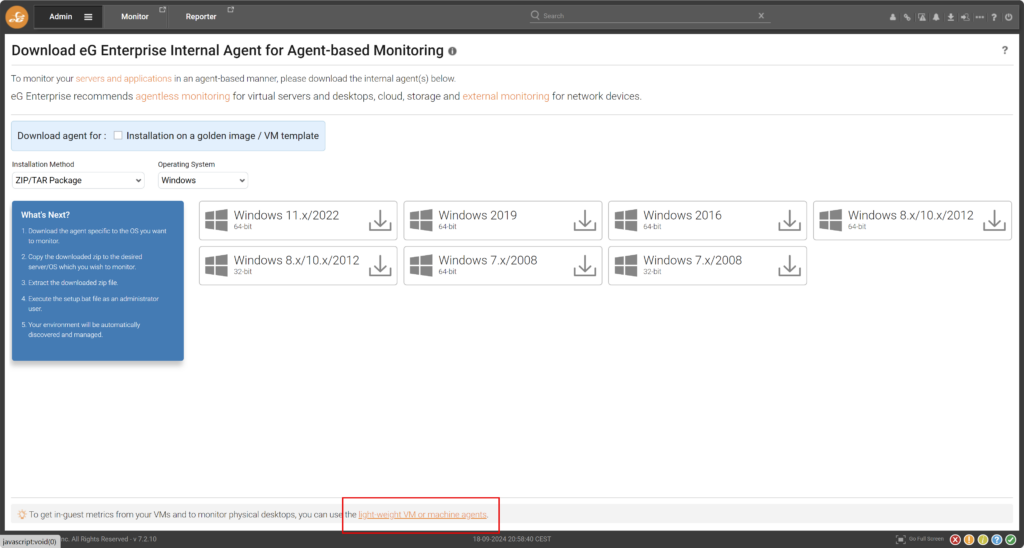Clear search with the X icon
The width and height of the screenshot is (1024, 548).
pos(761,16)
